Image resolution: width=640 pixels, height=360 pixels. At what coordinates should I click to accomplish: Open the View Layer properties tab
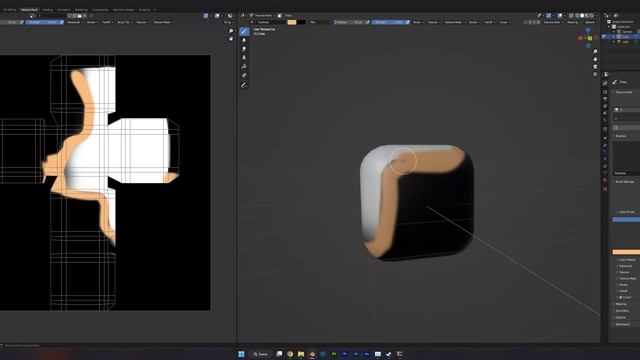[x=605, y=106]
